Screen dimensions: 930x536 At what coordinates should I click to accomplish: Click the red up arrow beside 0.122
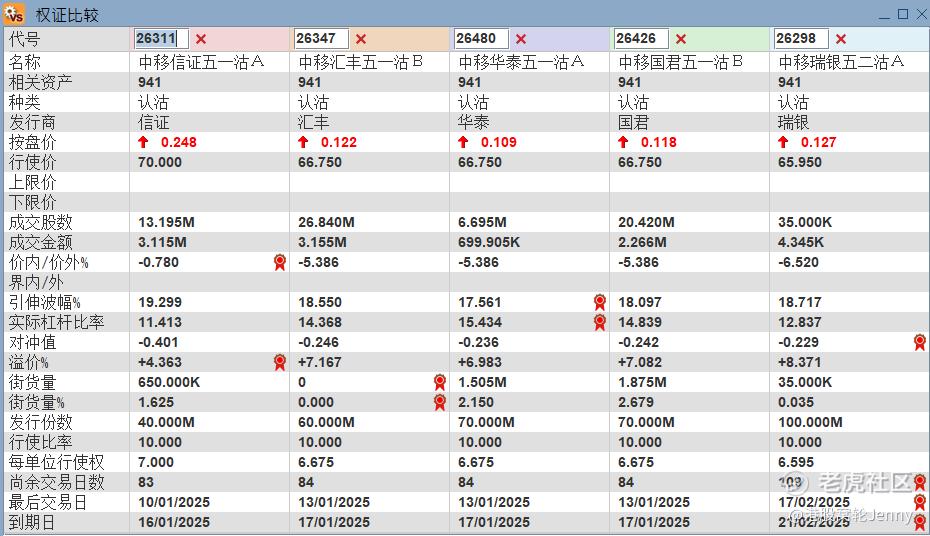pos(303,142)
